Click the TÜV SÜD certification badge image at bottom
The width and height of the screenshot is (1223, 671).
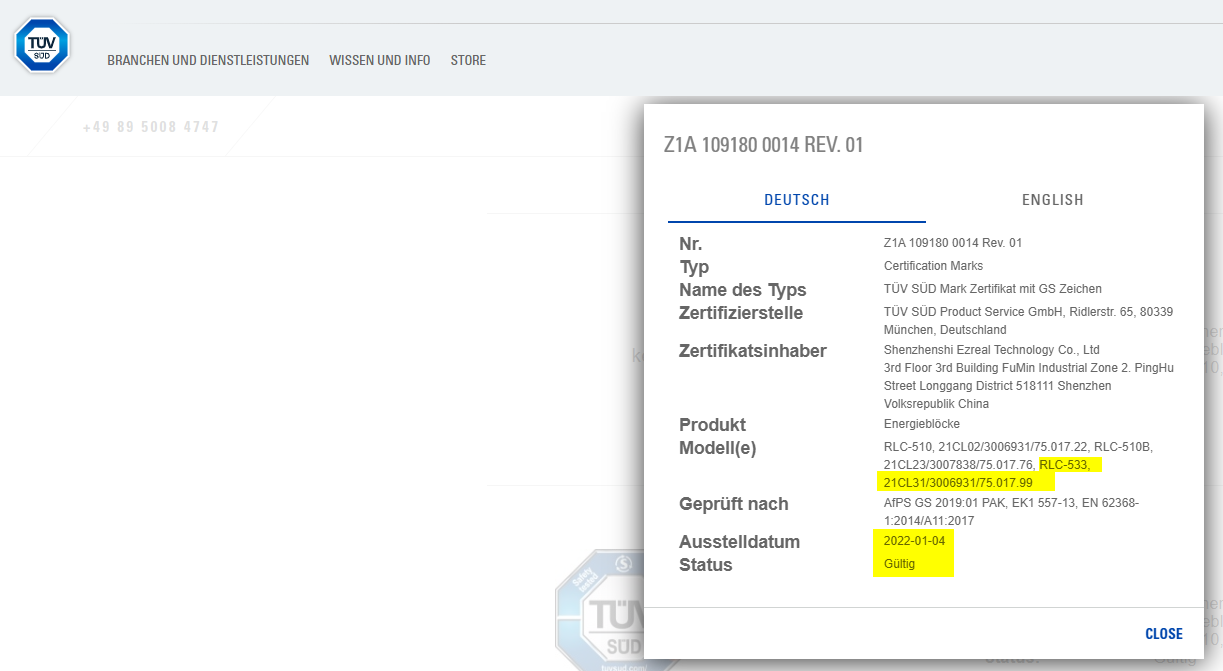[x=598, y=612]
